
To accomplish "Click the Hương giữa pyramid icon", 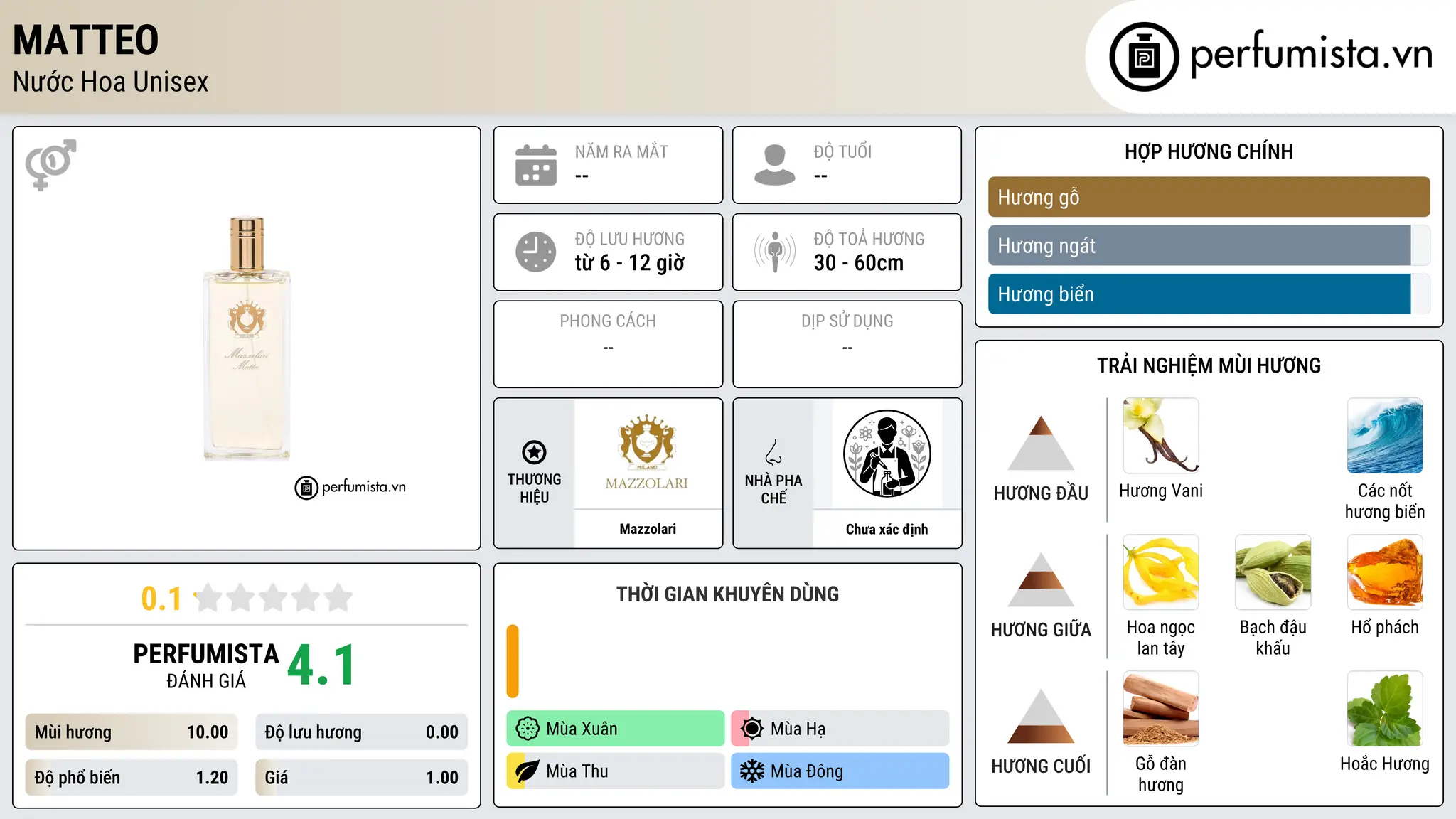I will pos(1041,579).
